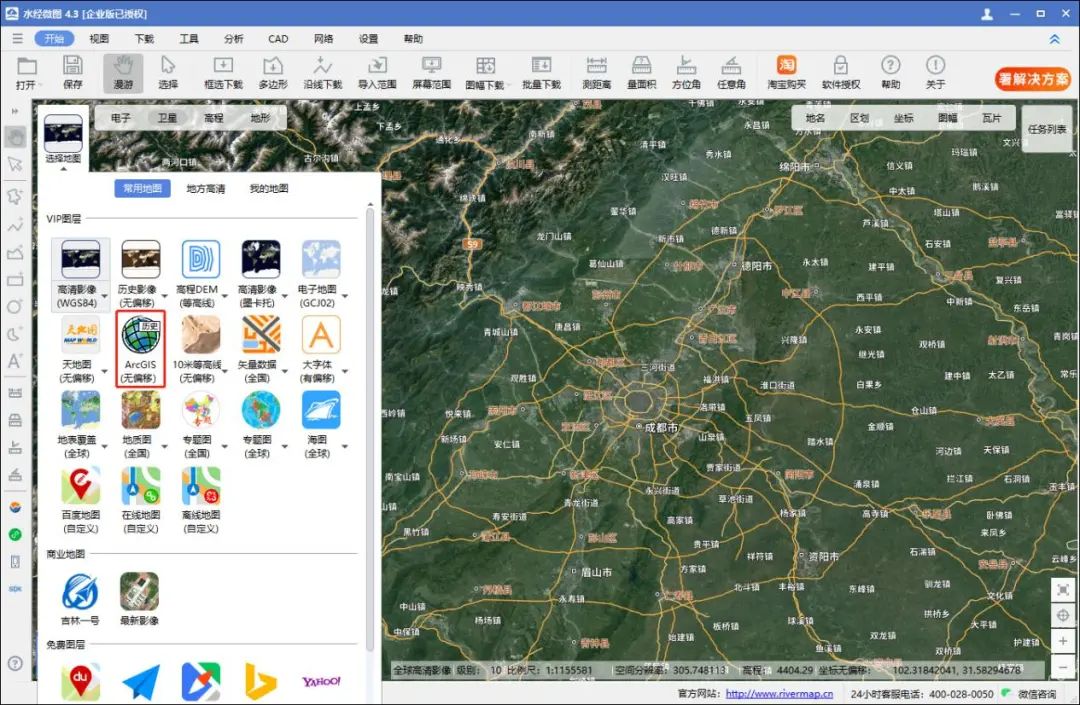Open 淘宝购买 purchase page

(787, 73)
